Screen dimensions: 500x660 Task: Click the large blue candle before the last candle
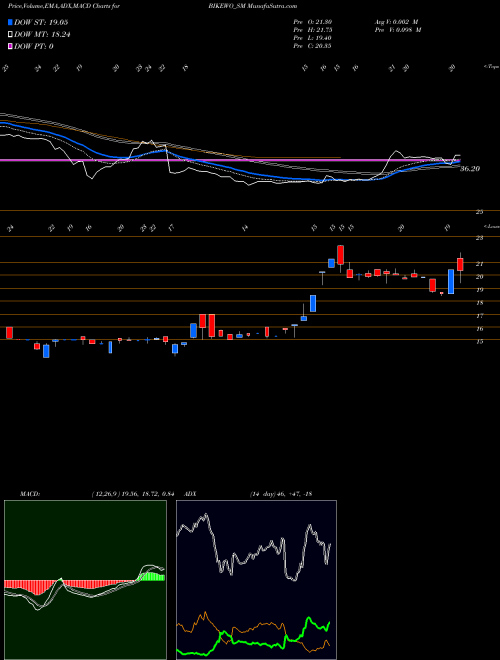[451, 282]
